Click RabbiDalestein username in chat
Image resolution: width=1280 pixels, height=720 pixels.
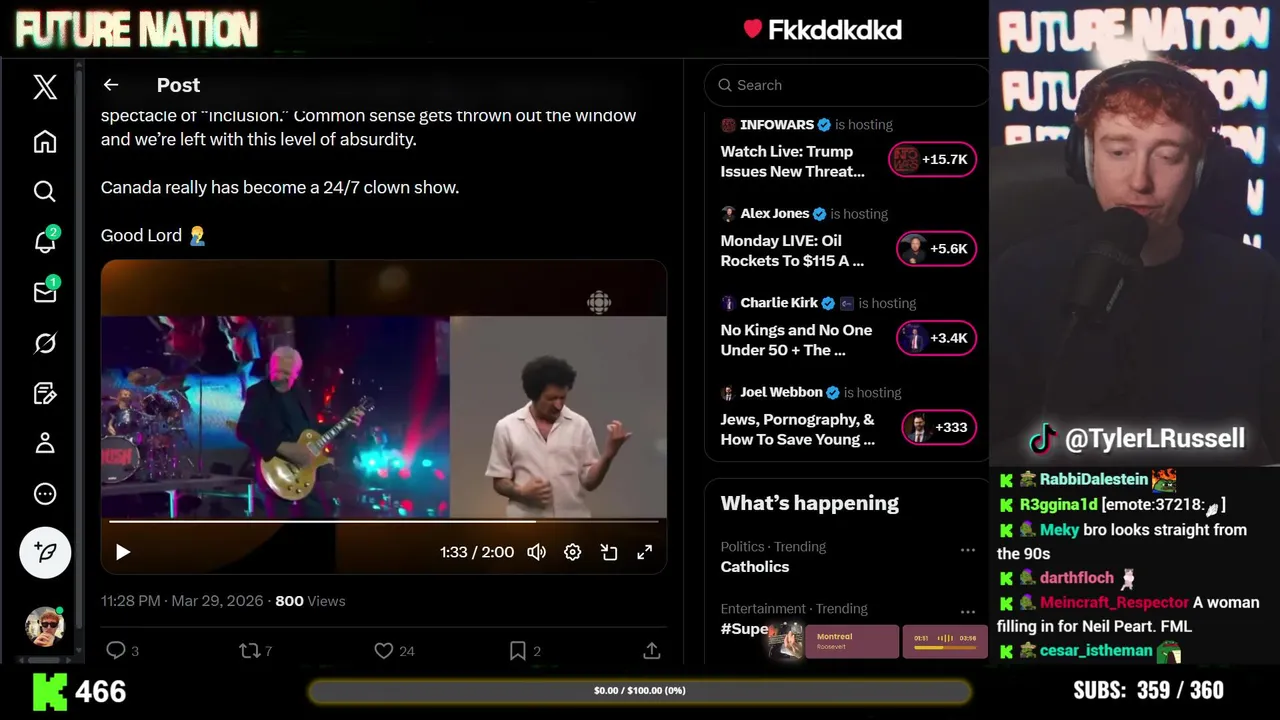point(1094,480)
